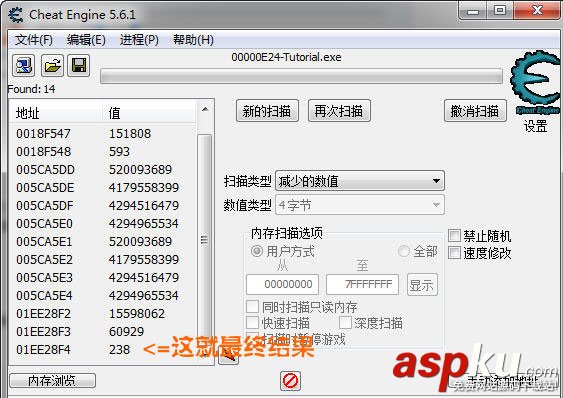Viewport: 563px width, 398px height.
Task: Open the 文件(F) menu
Action: click(34, 40)
